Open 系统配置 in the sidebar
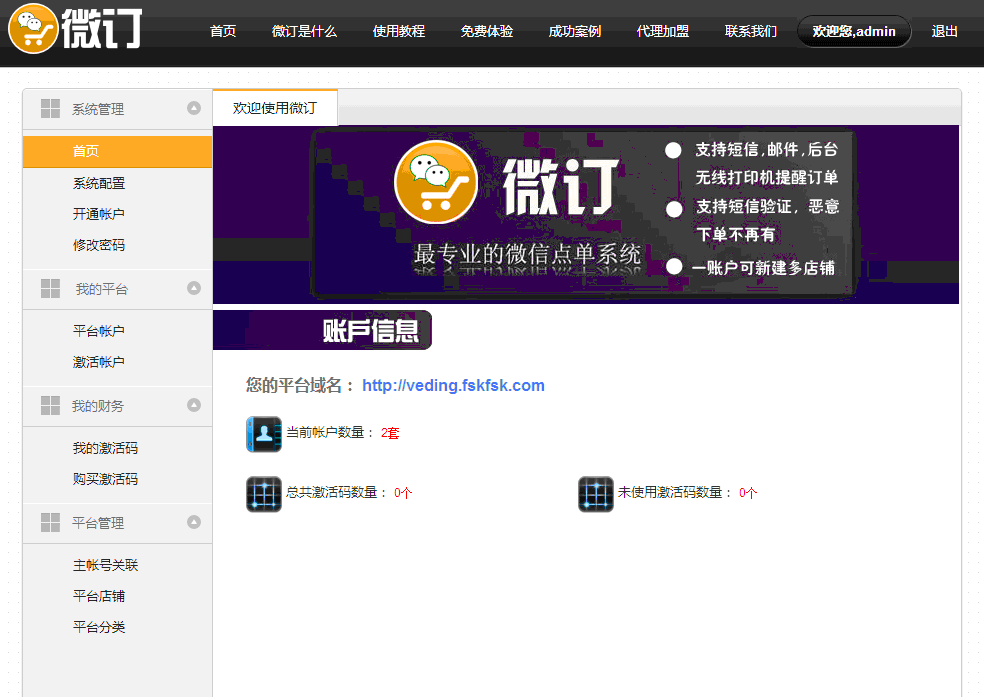 [99, 183]
